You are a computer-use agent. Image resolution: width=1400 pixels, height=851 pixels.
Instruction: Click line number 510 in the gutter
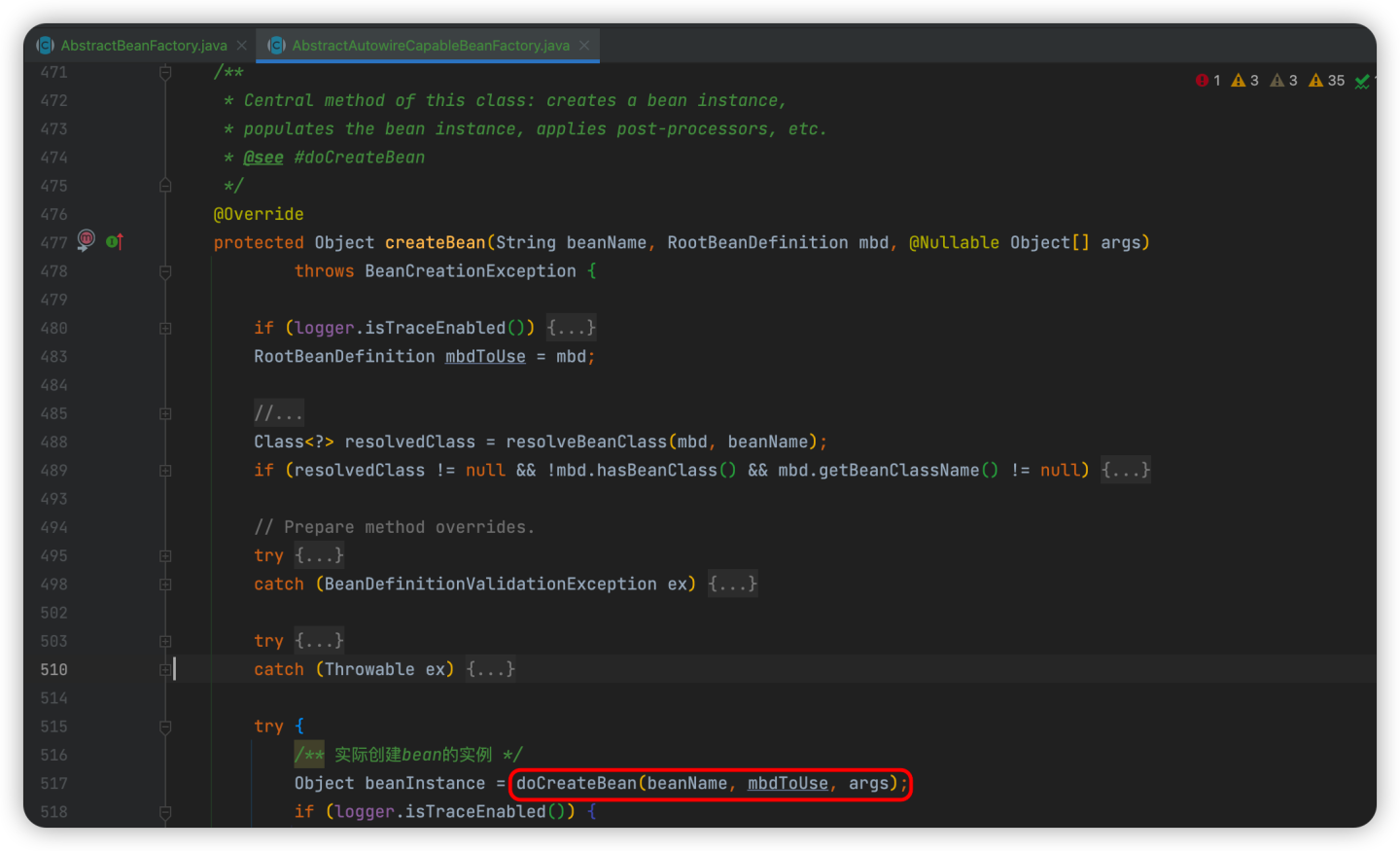coord(54,670)
